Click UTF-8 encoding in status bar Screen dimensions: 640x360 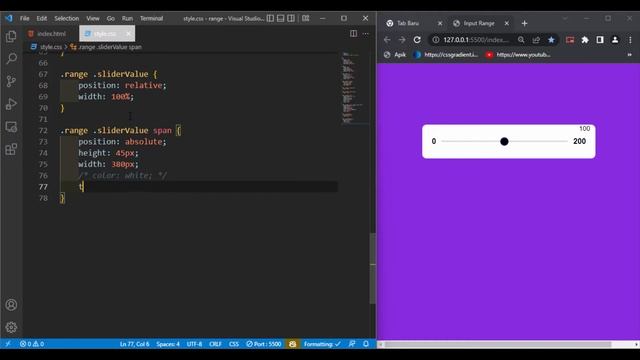coord(194,344)
